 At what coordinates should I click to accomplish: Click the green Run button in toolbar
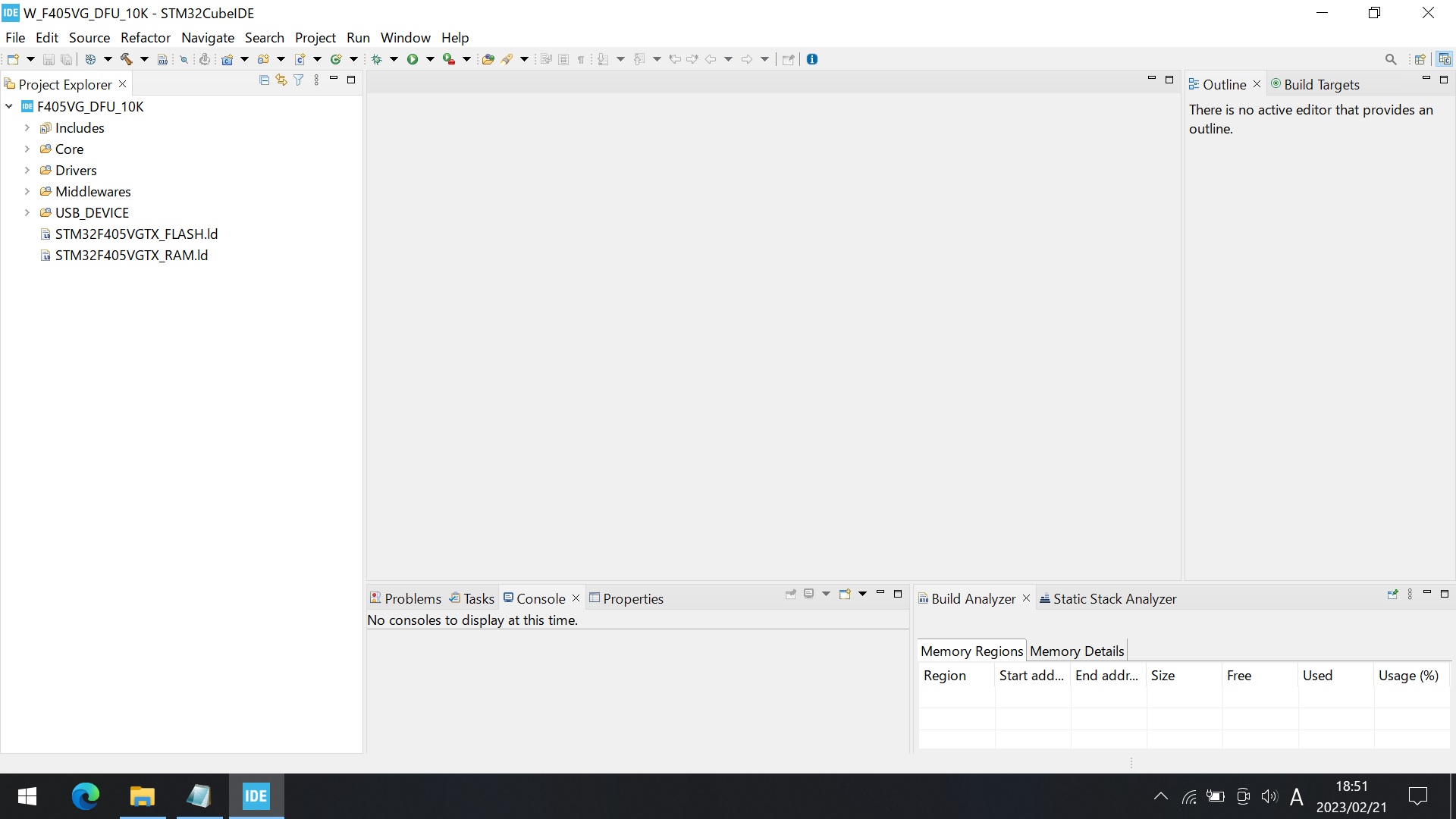(x=413, y=59)
